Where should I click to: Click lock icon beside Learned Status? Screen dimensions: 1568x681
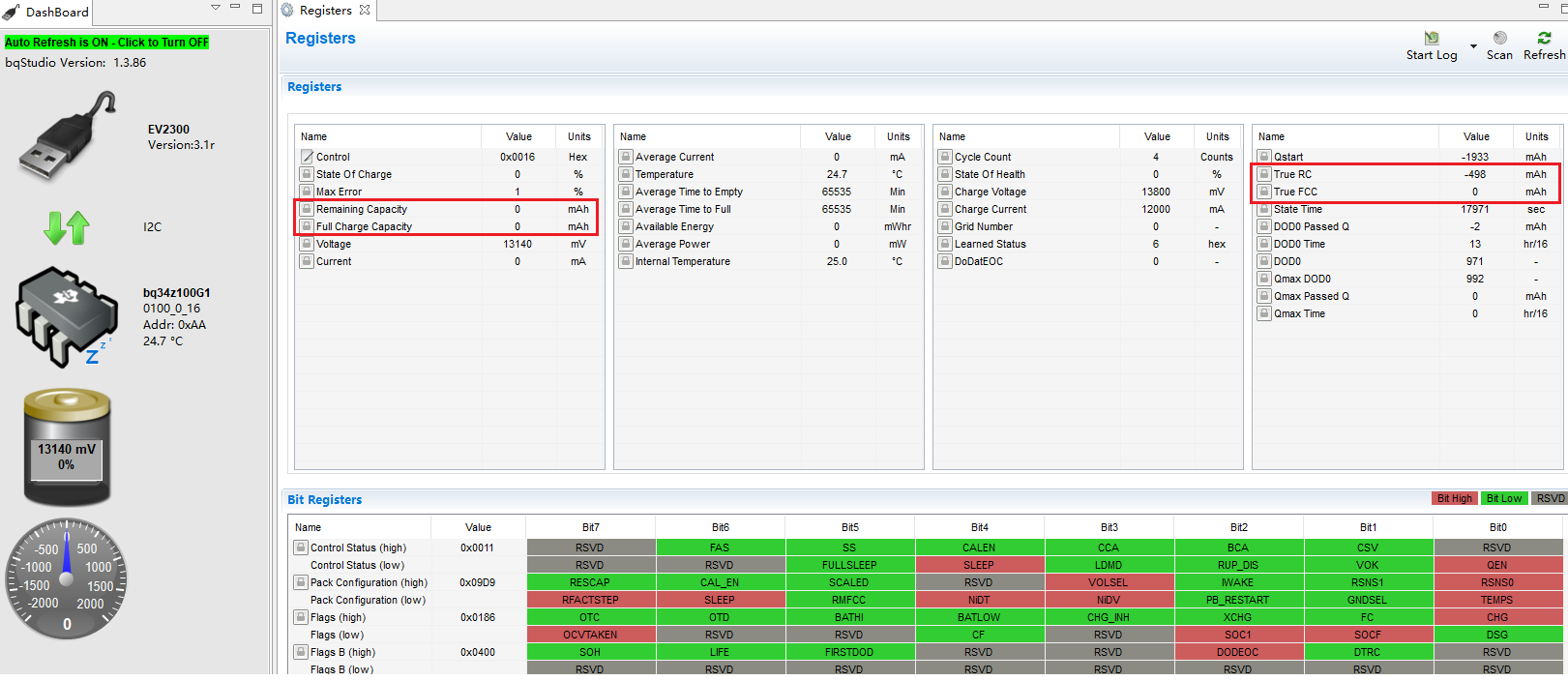[945, 244]
